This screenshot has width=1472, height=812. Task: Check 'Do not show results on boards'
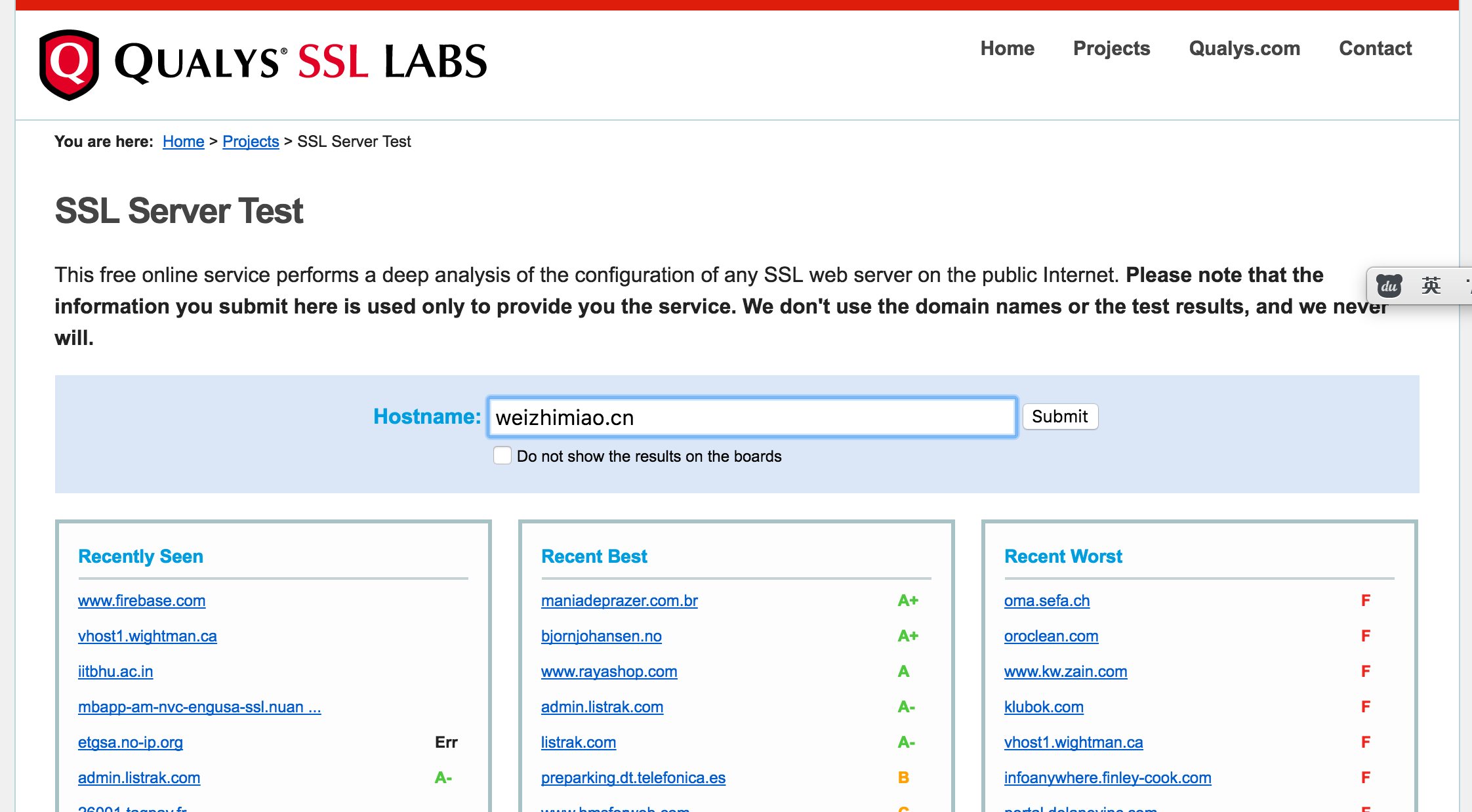tap(502, 456)
